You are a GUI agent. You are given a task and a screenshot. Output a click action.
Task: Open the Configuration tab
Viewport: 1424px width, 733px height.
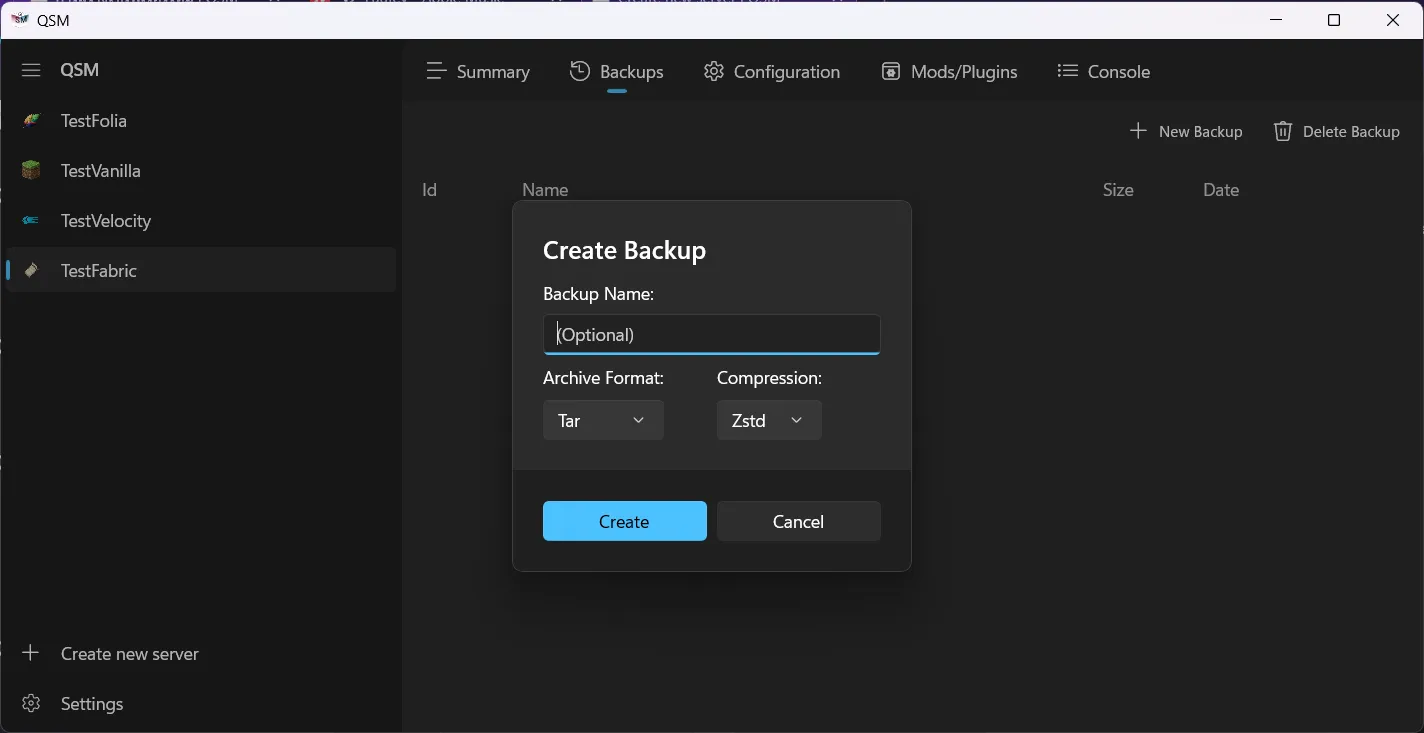point(772,72)
